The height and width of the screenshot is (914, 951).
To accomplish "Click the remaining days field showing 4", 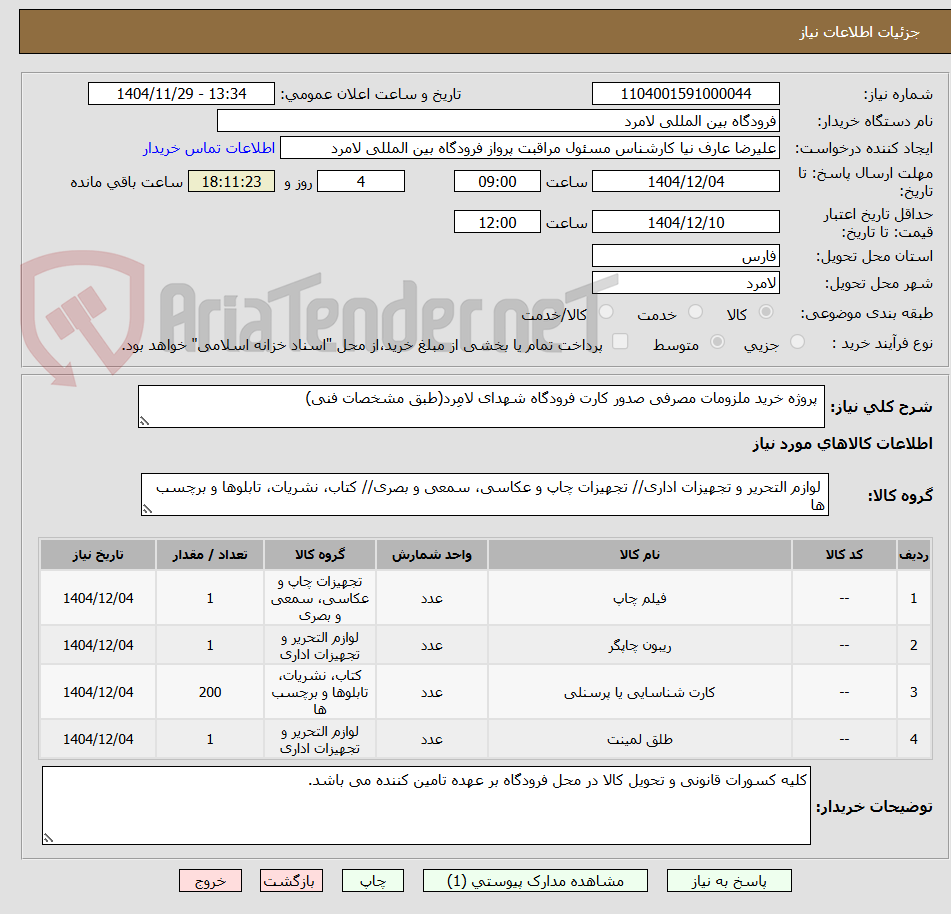I will pyautogui.click(x=361, y=181).
